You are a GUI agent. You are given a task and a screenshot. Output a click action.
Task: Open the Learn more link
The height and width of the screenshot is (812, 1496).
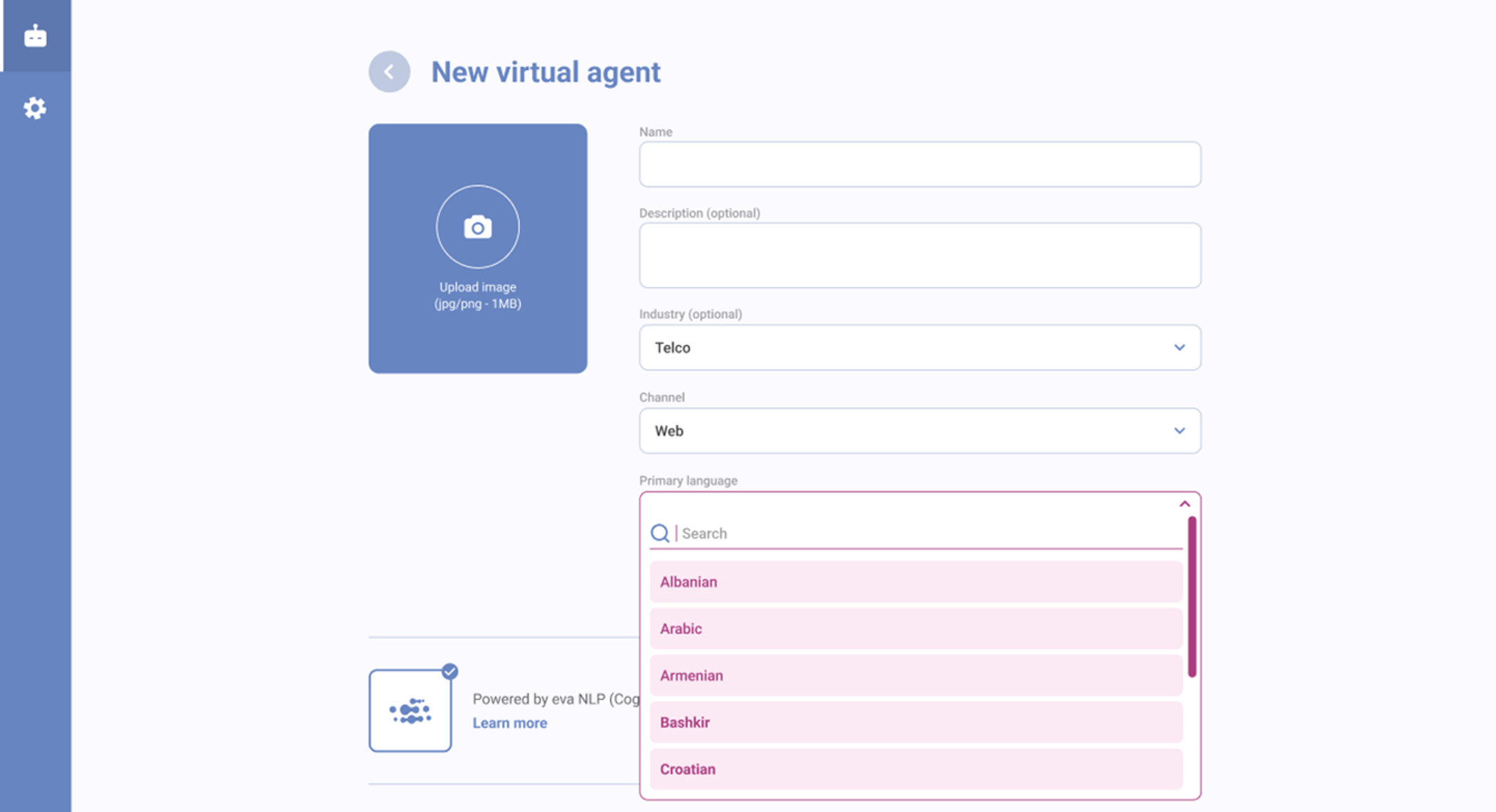[510, 723]
